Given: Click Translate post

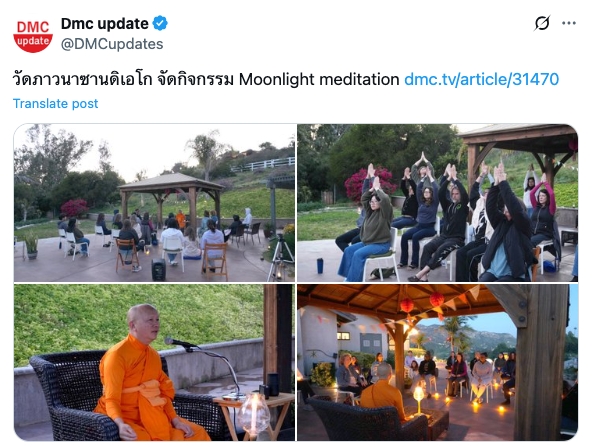Looking at the screenshot, I should [x=56, y=103].
